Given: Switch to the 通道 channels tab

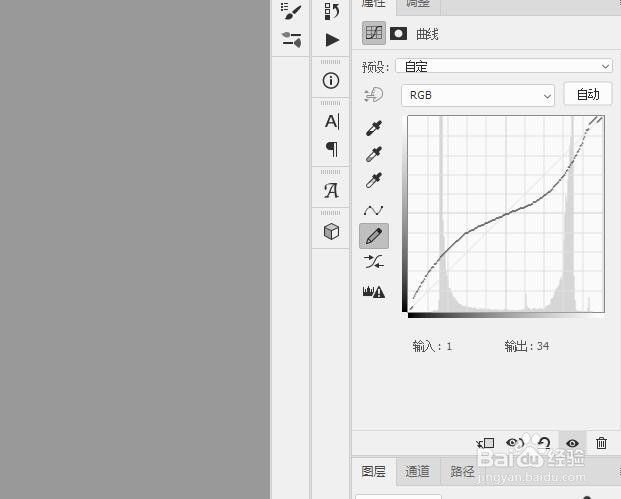Looking at the screenshot, I should pyautogui.click(x=417, y=471).
